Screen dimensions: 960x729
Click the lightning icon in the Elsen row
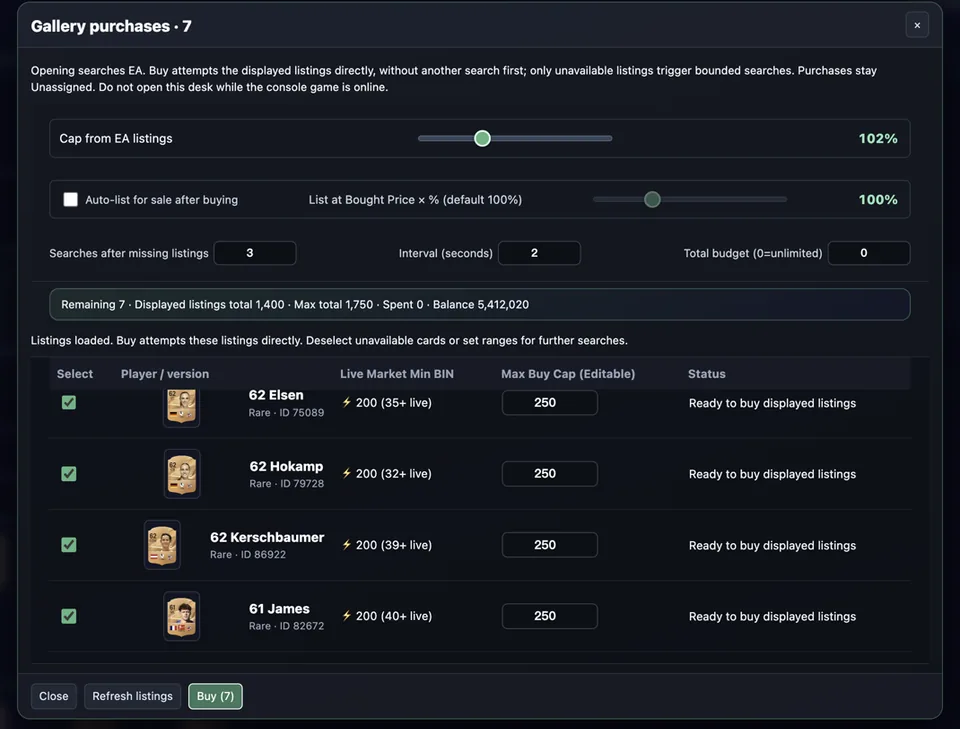click(x=347, y=402)
